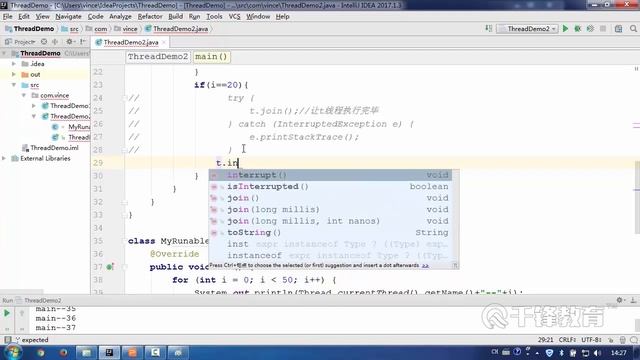Open the Refactor menu

tap(150, 16)
